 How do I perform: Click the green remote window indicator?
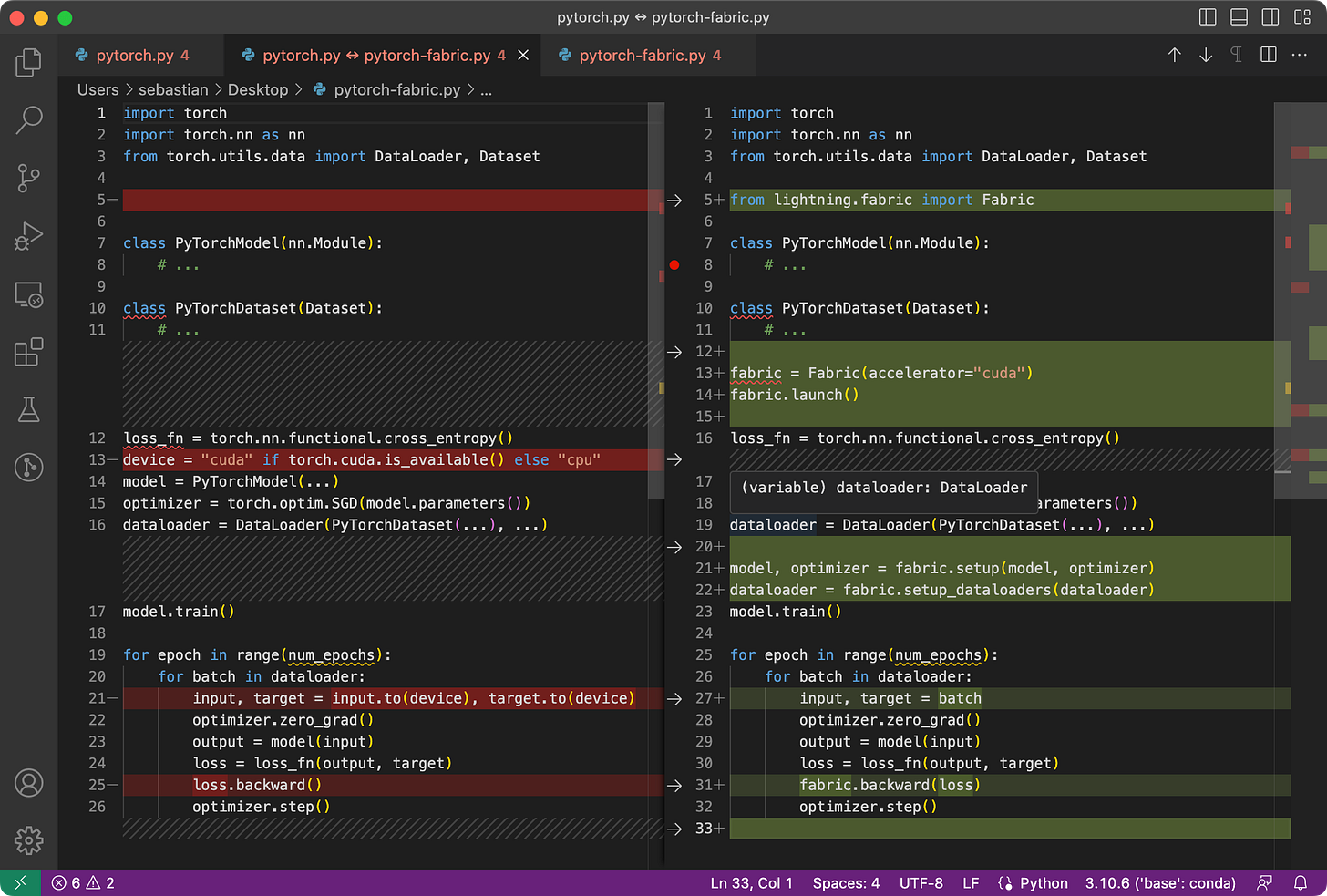click(18, 882)
